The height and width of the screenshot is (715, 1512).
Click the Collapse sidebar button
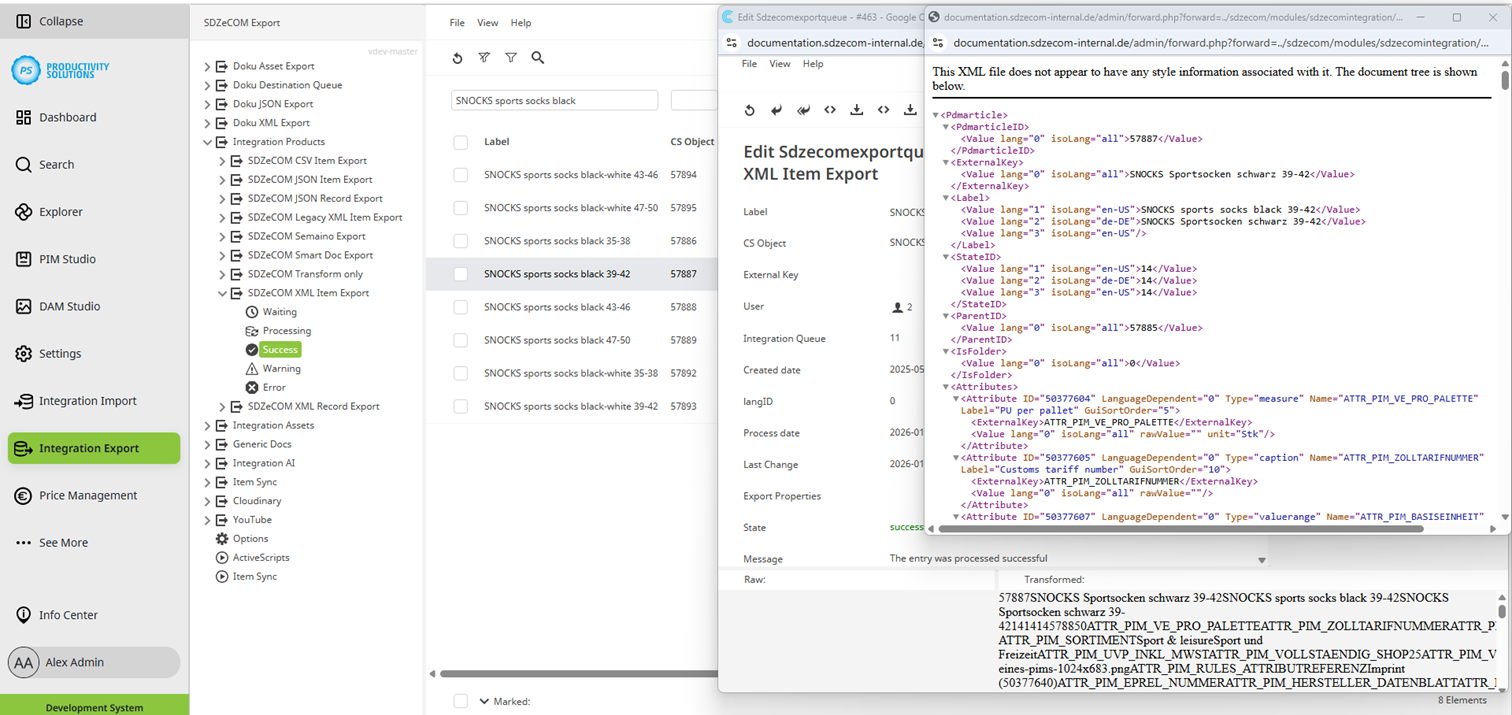tap(52, 20)
